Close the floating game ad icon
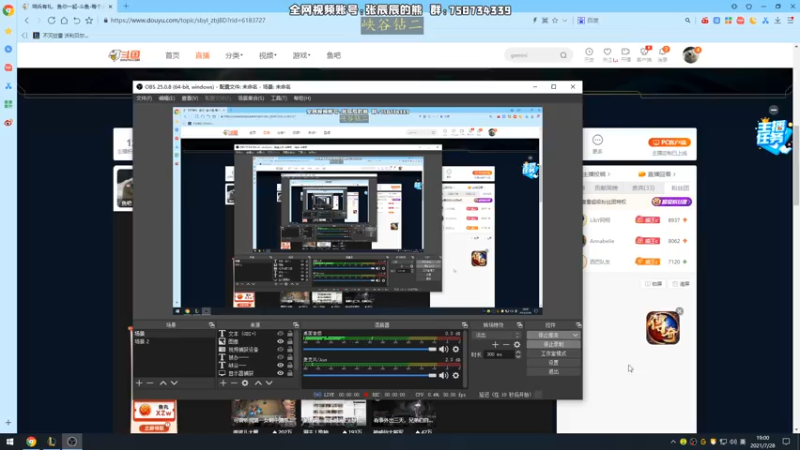Image resolution: width=800 pixels, height=450 pixels. (679, 311)
